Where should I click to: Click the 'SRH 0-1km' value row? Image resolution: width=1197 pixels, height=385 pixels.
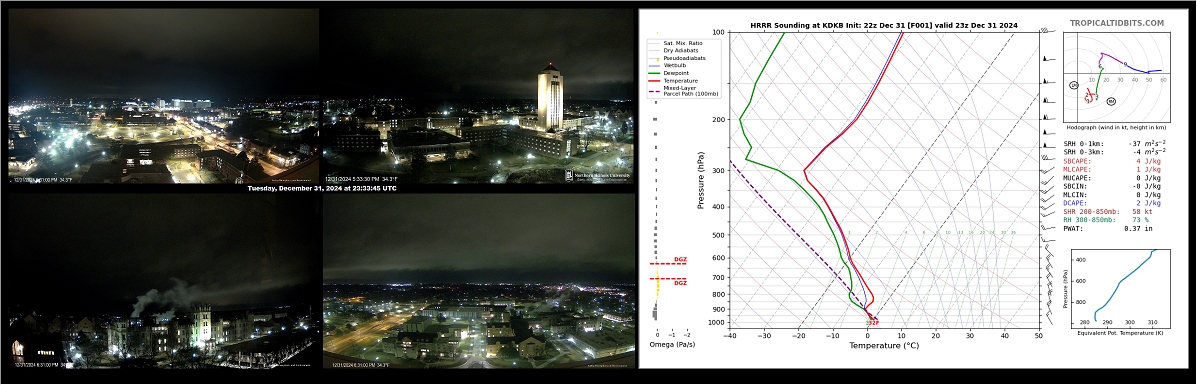pos(1115,143)
